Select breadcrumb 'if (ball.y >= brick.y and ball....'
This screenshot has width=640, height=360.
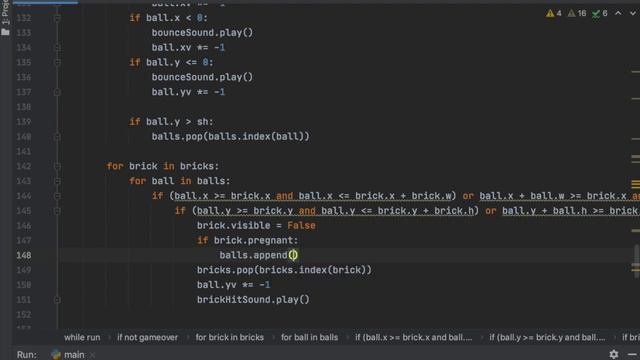(x=547, y=337)
